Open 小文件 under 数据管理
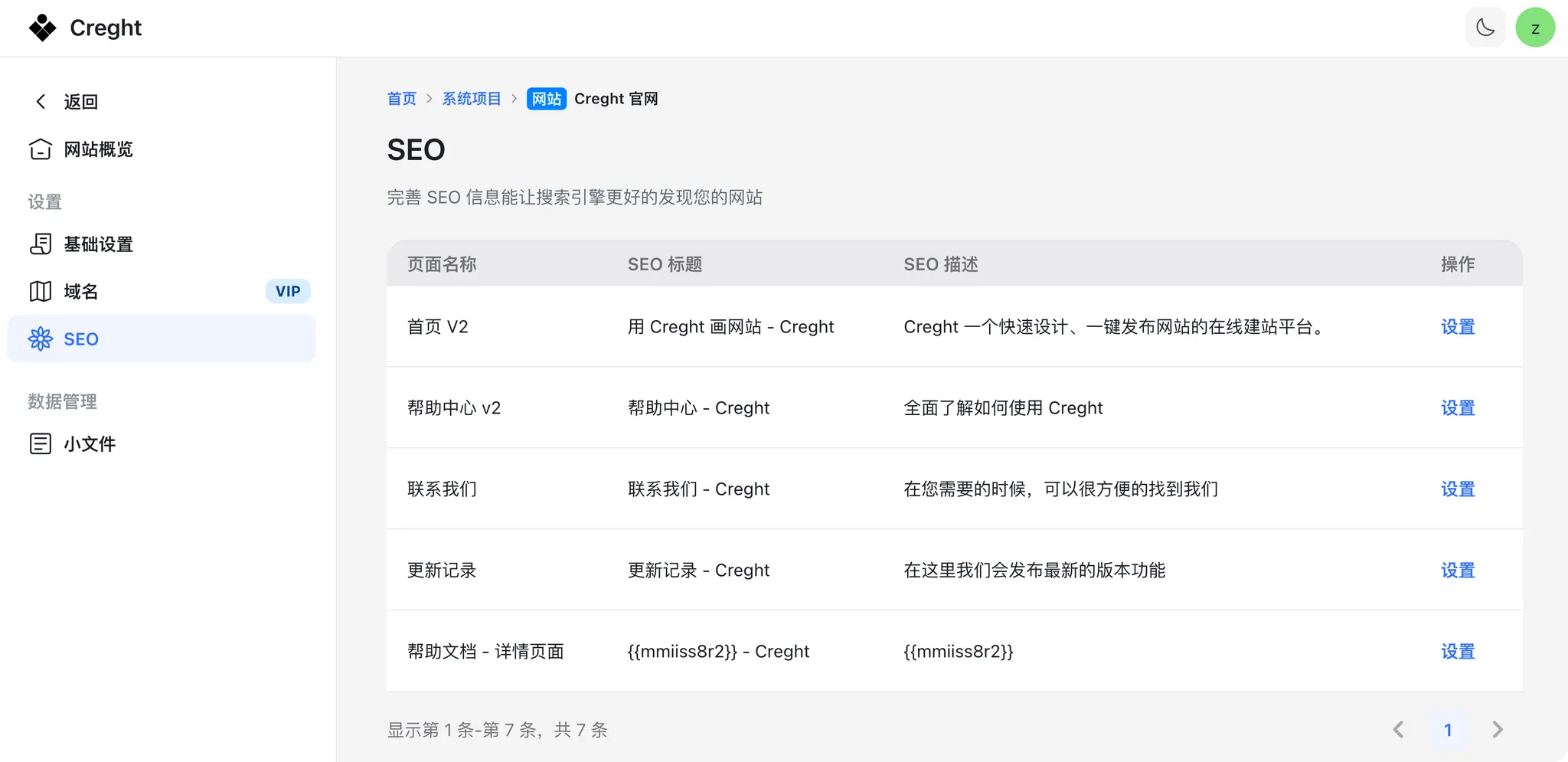 (x=90, y=444)
